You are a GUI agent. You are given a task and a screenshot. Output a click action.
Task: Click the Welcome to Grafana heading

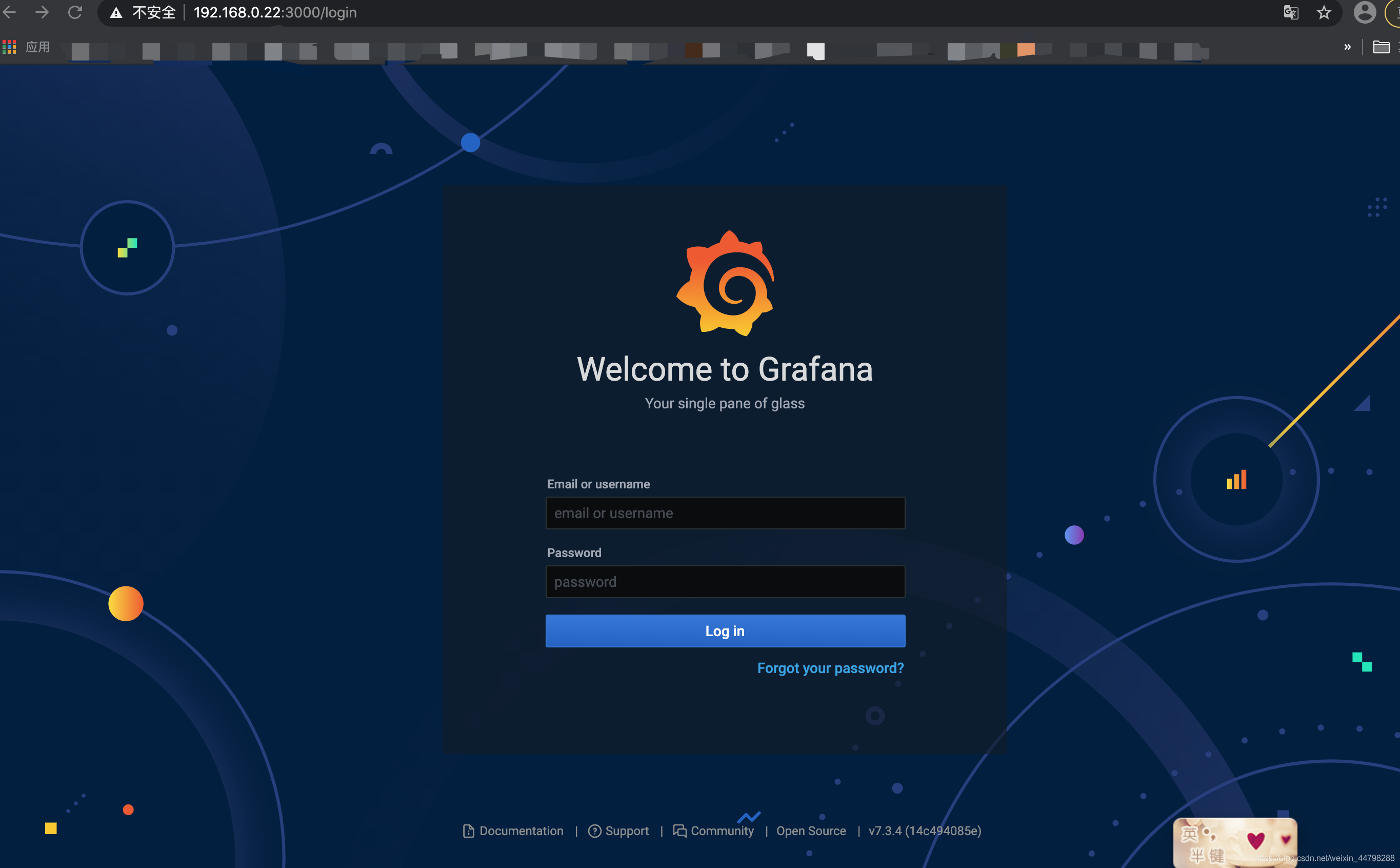coord(725,368)
